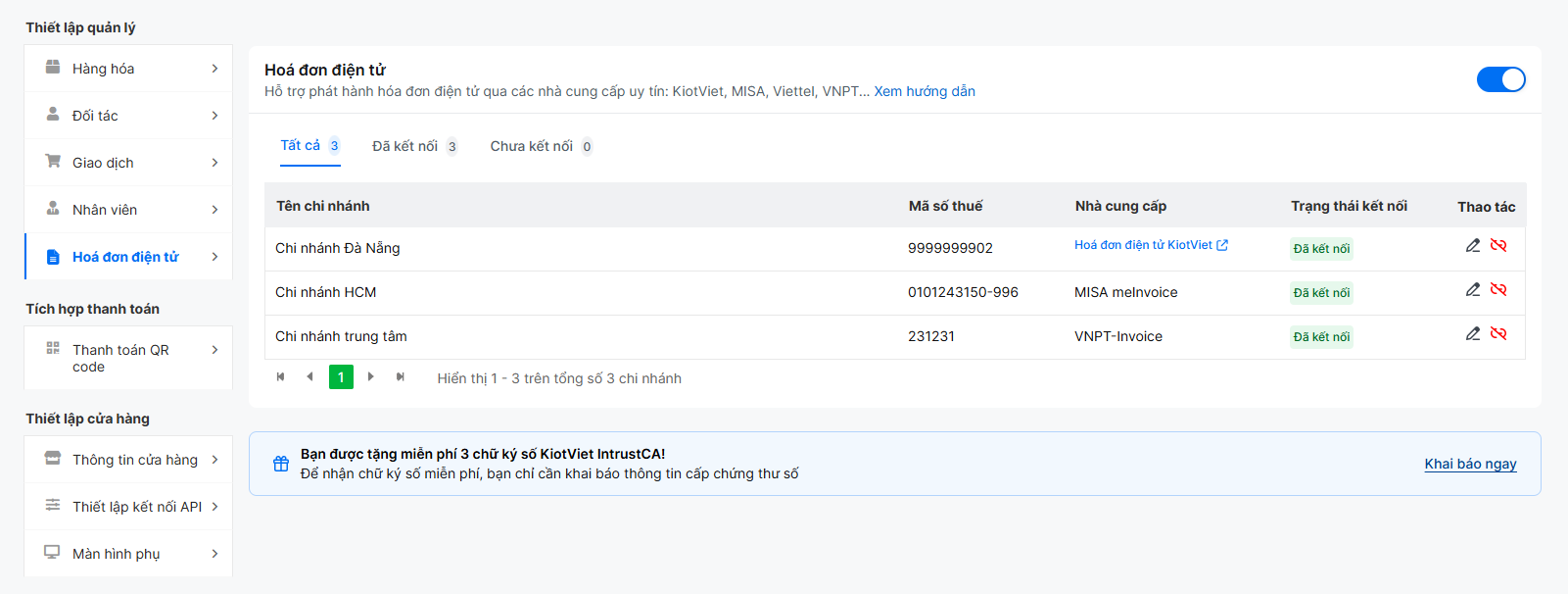The image size is (1568, 594).
Task: Click the Hàng hóa box icon
Action: point(53,68)
